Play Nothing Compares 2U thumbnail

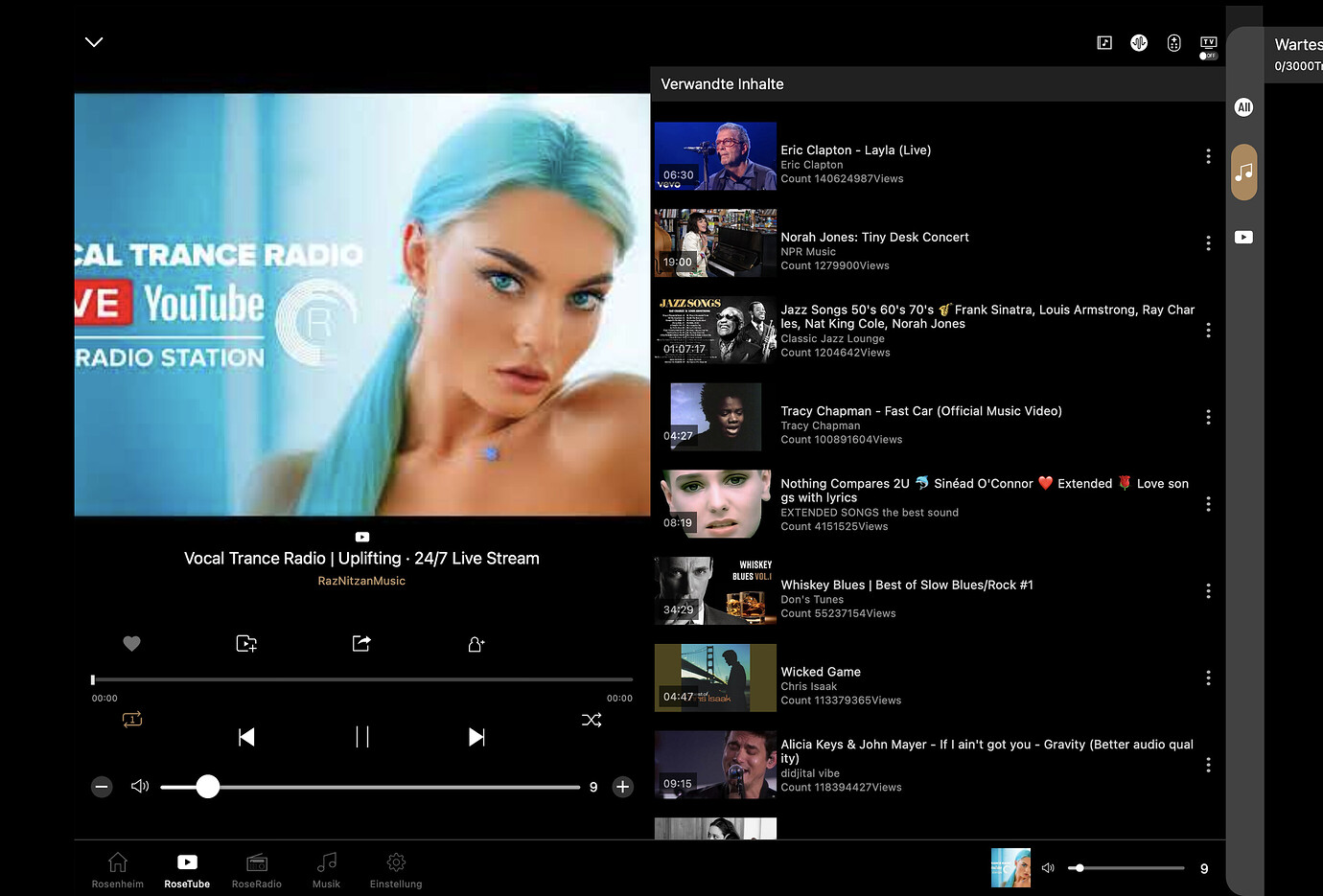(x=715, y=504)
